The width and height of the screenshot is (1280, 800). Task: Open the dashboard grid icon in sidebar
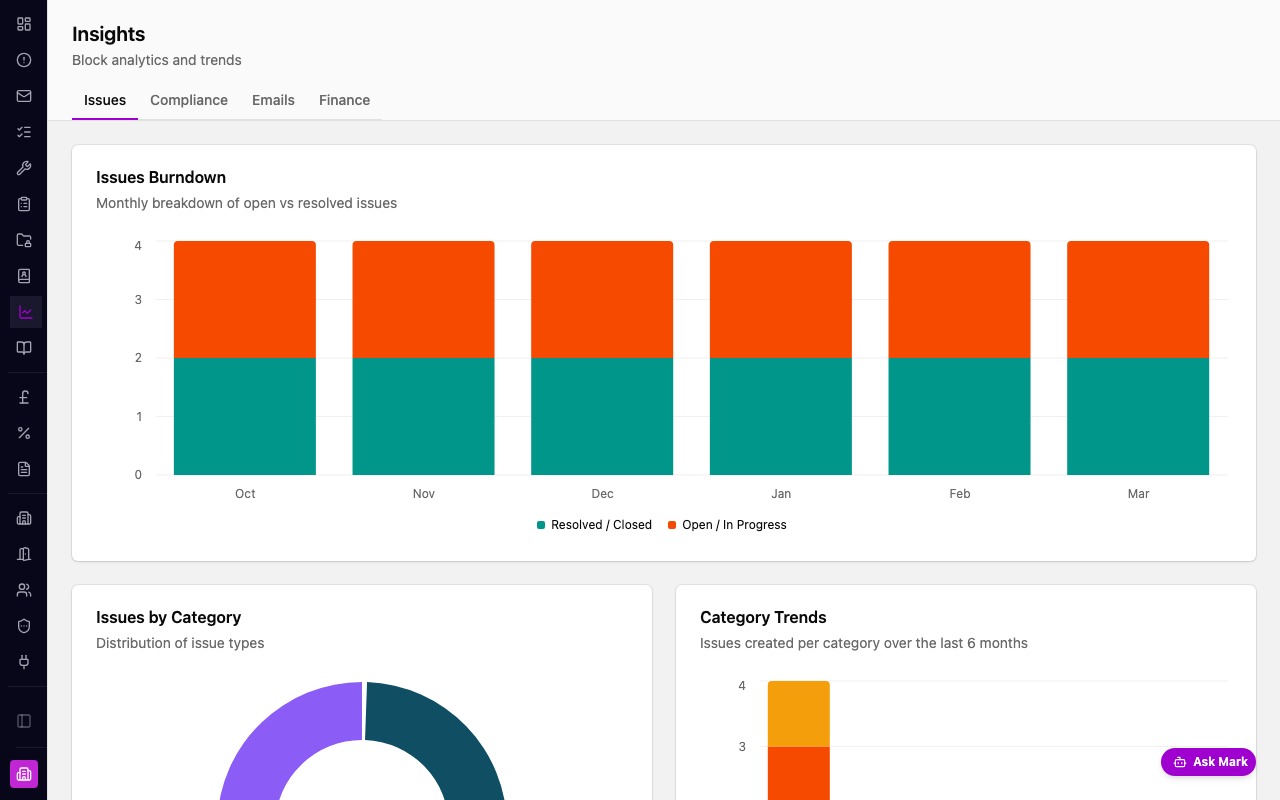click(24, 24)
